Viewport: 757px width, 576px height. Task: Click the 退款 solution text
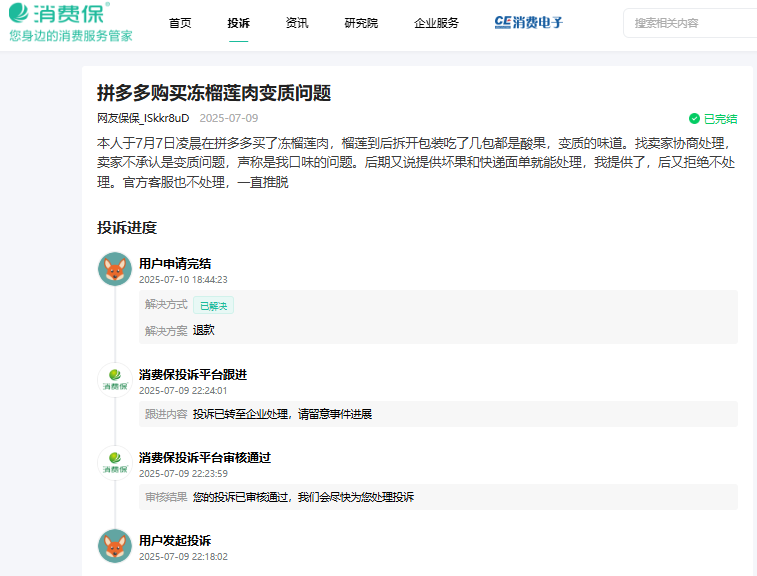[204, 330]
